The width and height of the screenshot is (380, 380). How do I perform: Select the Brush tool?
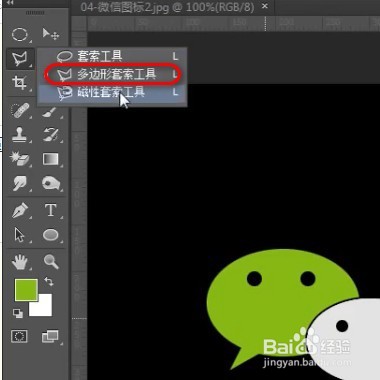click(x=50, y=112)
